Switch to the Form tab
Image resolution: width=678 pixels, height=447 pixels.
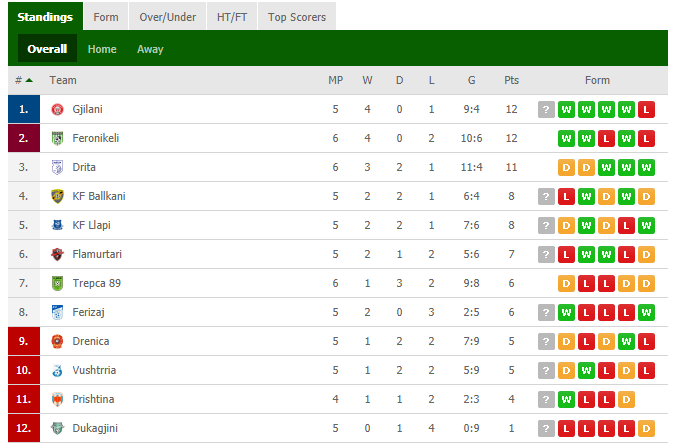coord(106,17)
